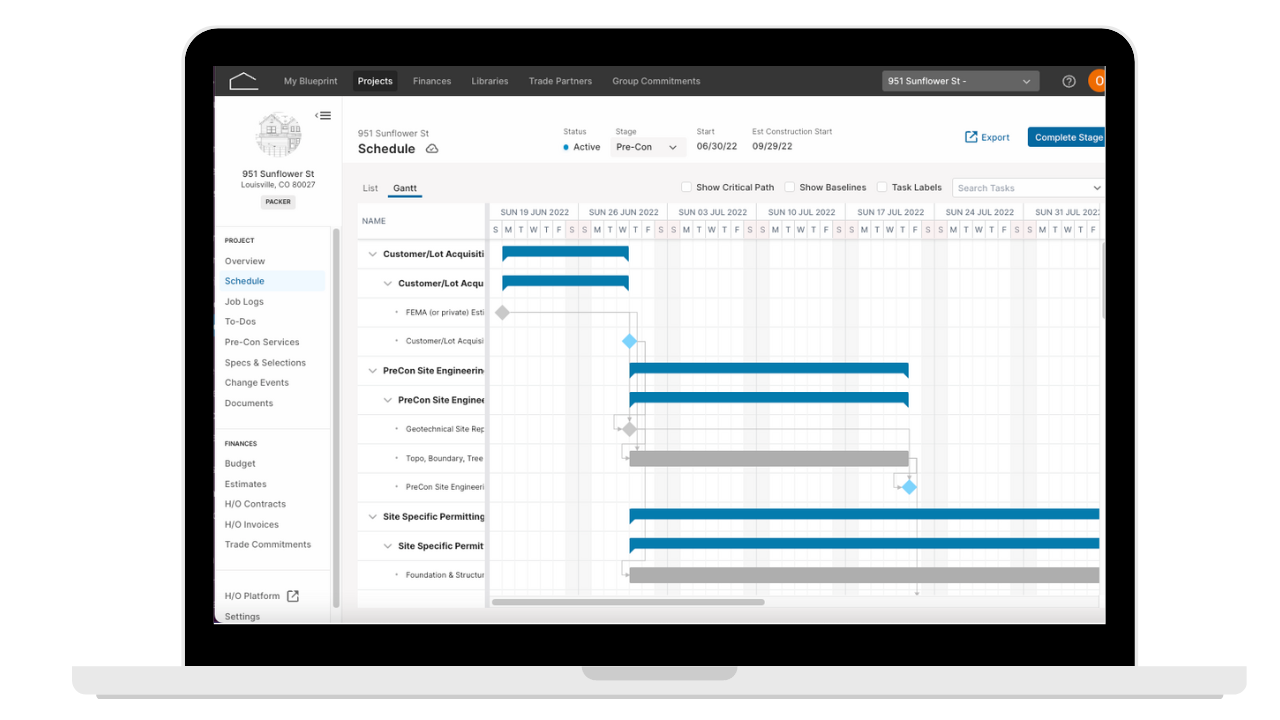Open Budget in the sidebar
Viewport: 1280px width, 720px height.
click(x=240, y=464)
